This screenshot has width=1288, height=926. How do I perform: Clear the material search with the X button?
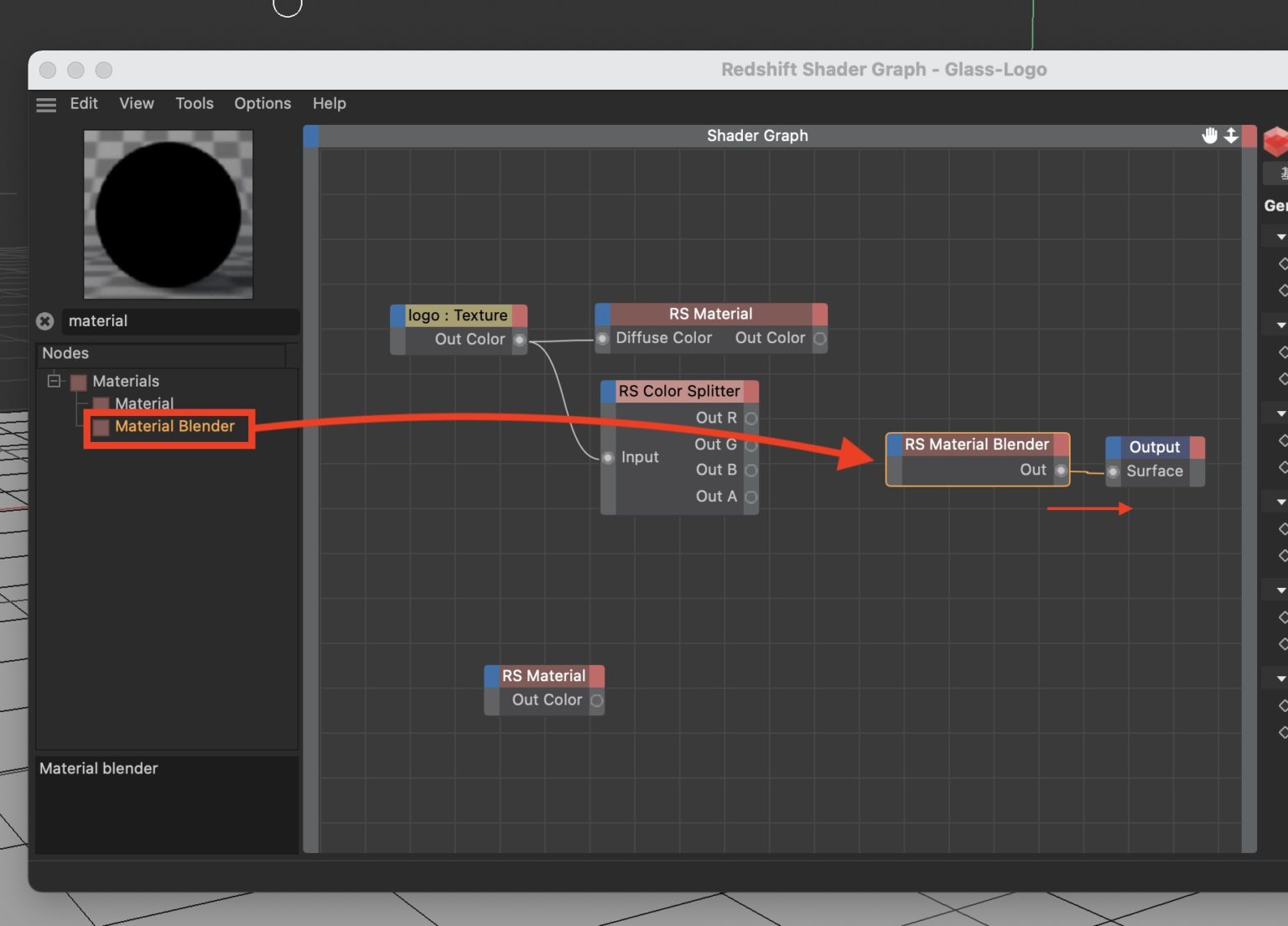44,320
